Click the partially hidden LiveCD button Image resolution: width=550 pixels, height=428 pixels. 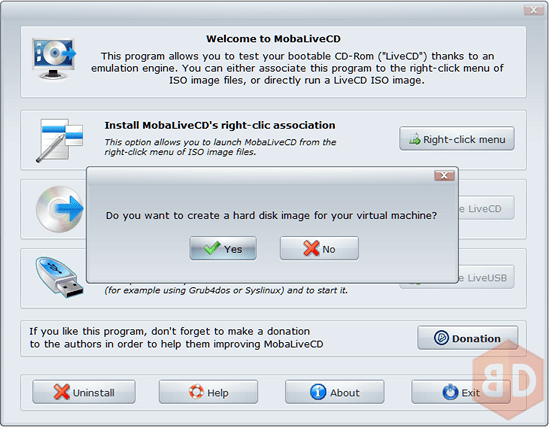coord(487,208)
